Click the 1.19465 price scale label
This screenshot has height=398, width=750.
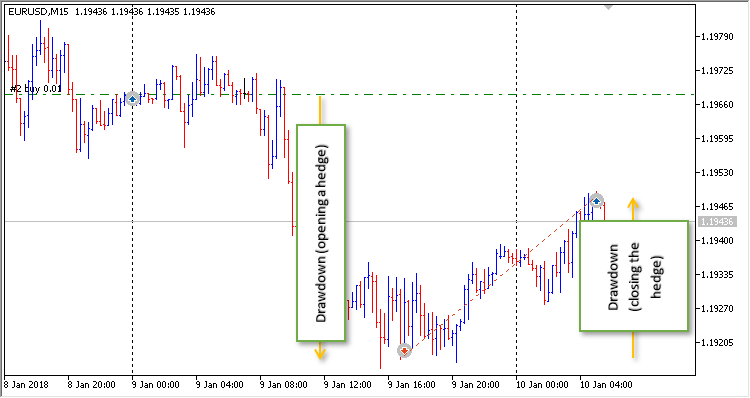(x=717, y=207)
